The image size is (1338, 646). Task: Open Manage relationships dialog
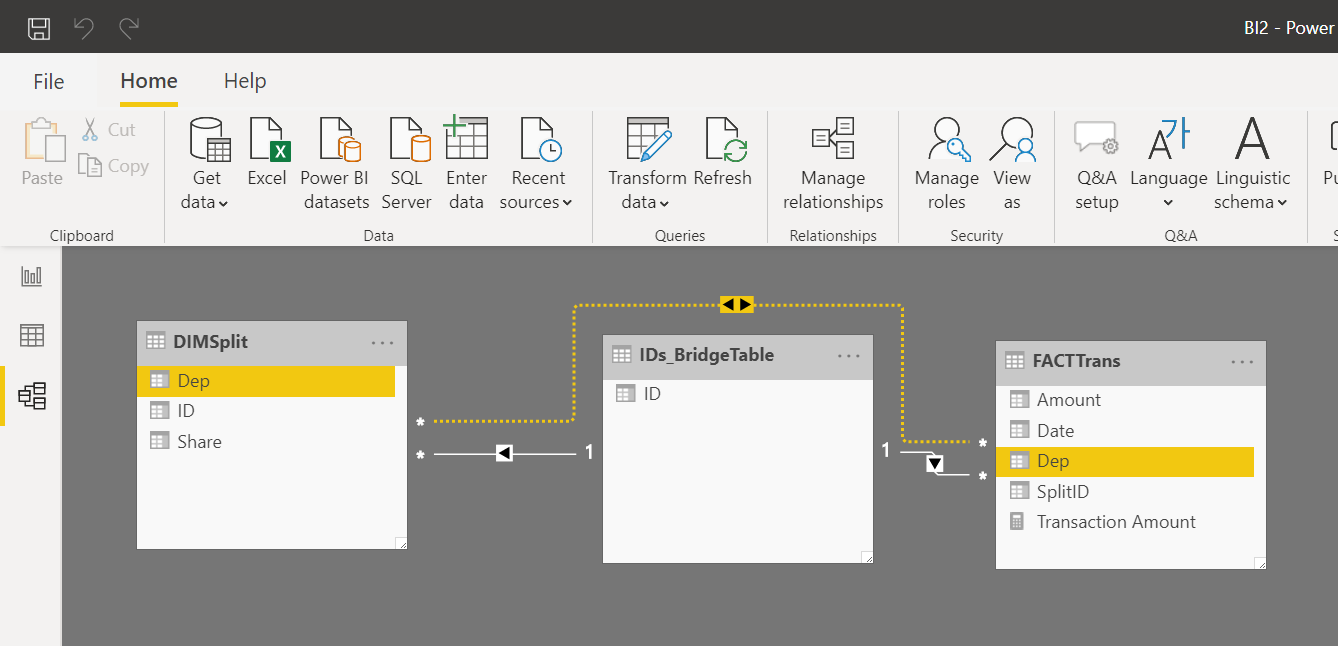pyautogui.click(x=833, y=165)
